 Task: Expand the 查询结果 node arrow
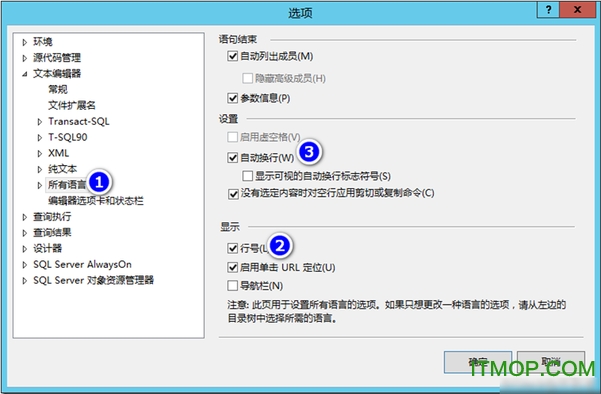(x=25, y=233)
